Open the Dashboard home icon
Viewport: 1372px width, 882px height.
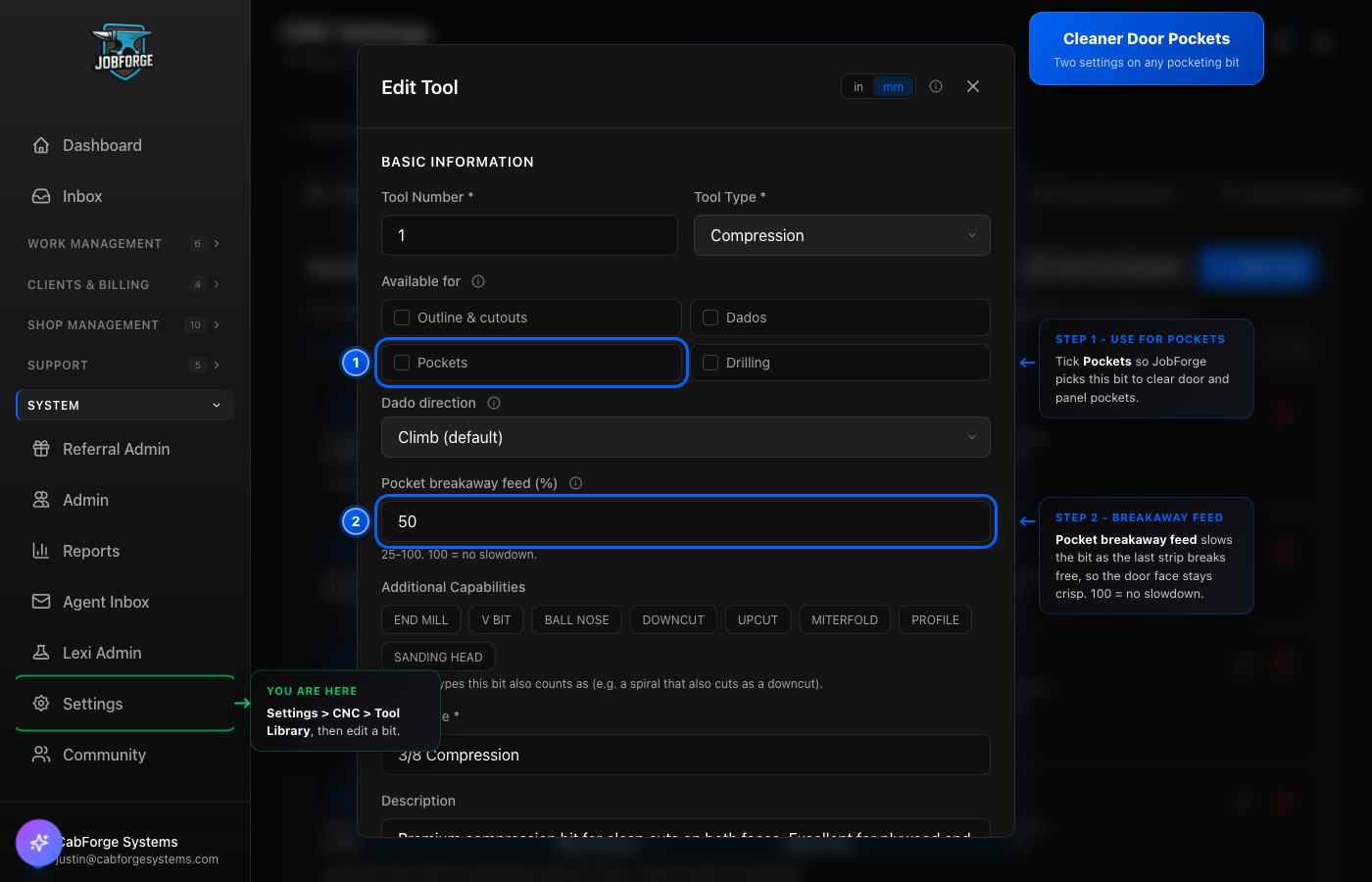(41, 145)
